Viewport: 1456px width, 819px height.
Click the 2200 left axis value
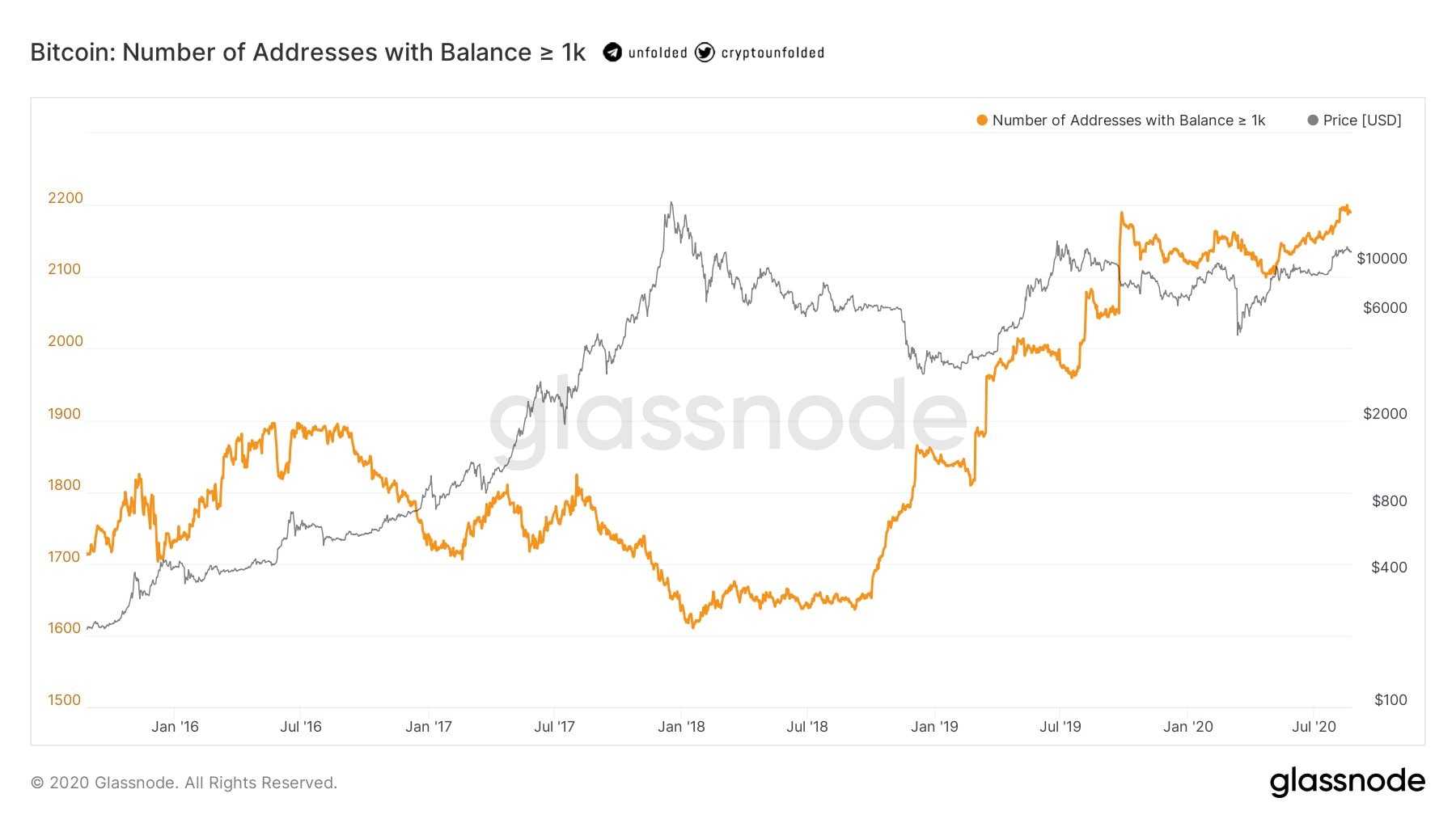click(x=66, y=198)
